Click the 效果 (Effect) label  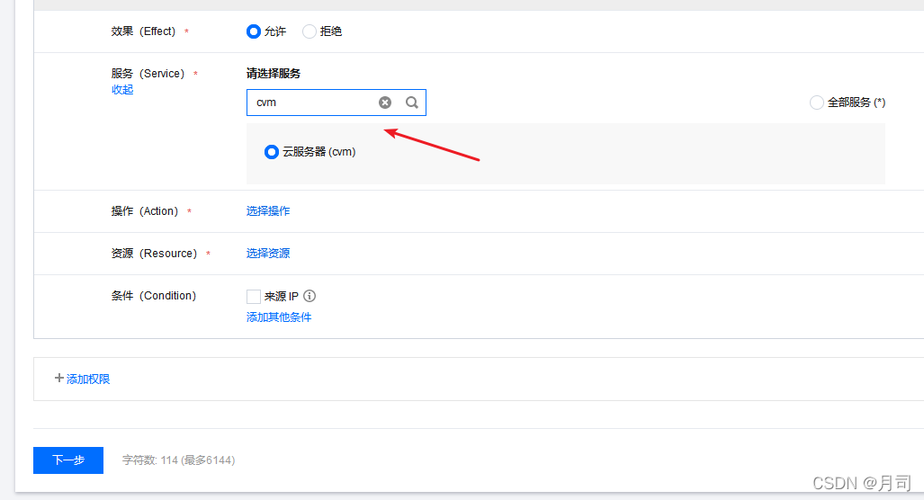144,31
